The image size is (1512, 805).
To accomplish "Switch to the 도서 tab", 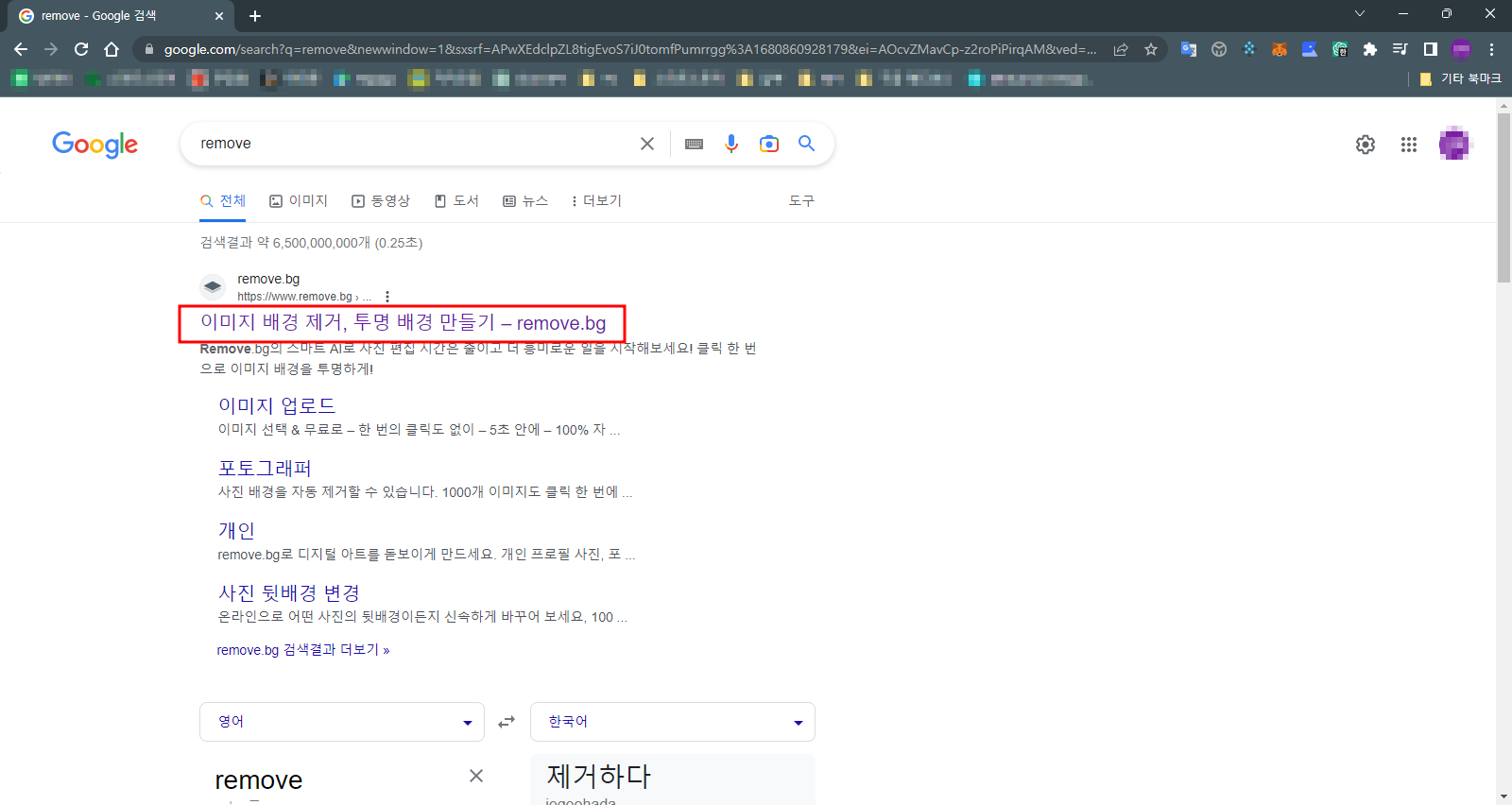I will (456, 201).
